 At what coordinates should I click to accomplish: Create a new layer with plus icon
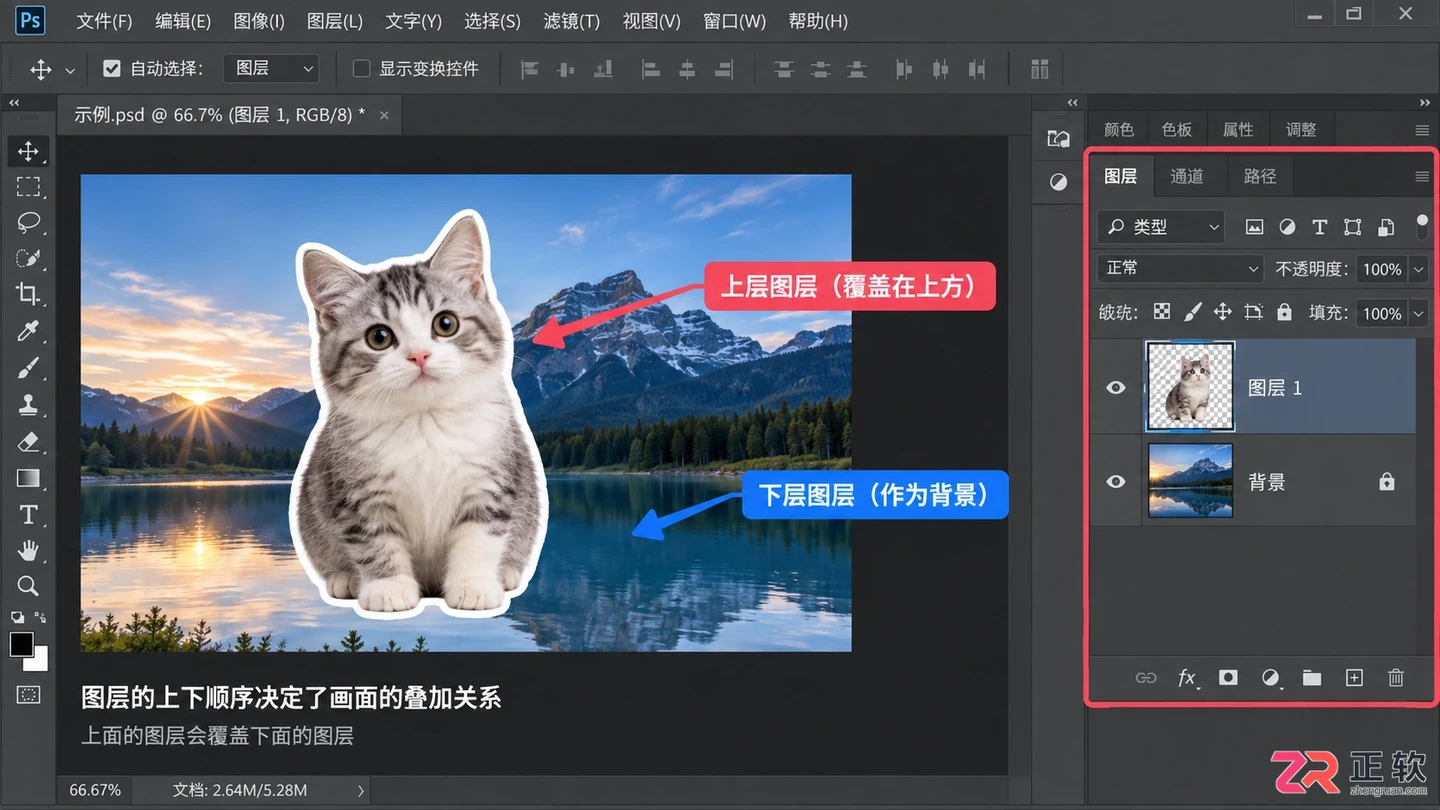tap(1354, 678)
